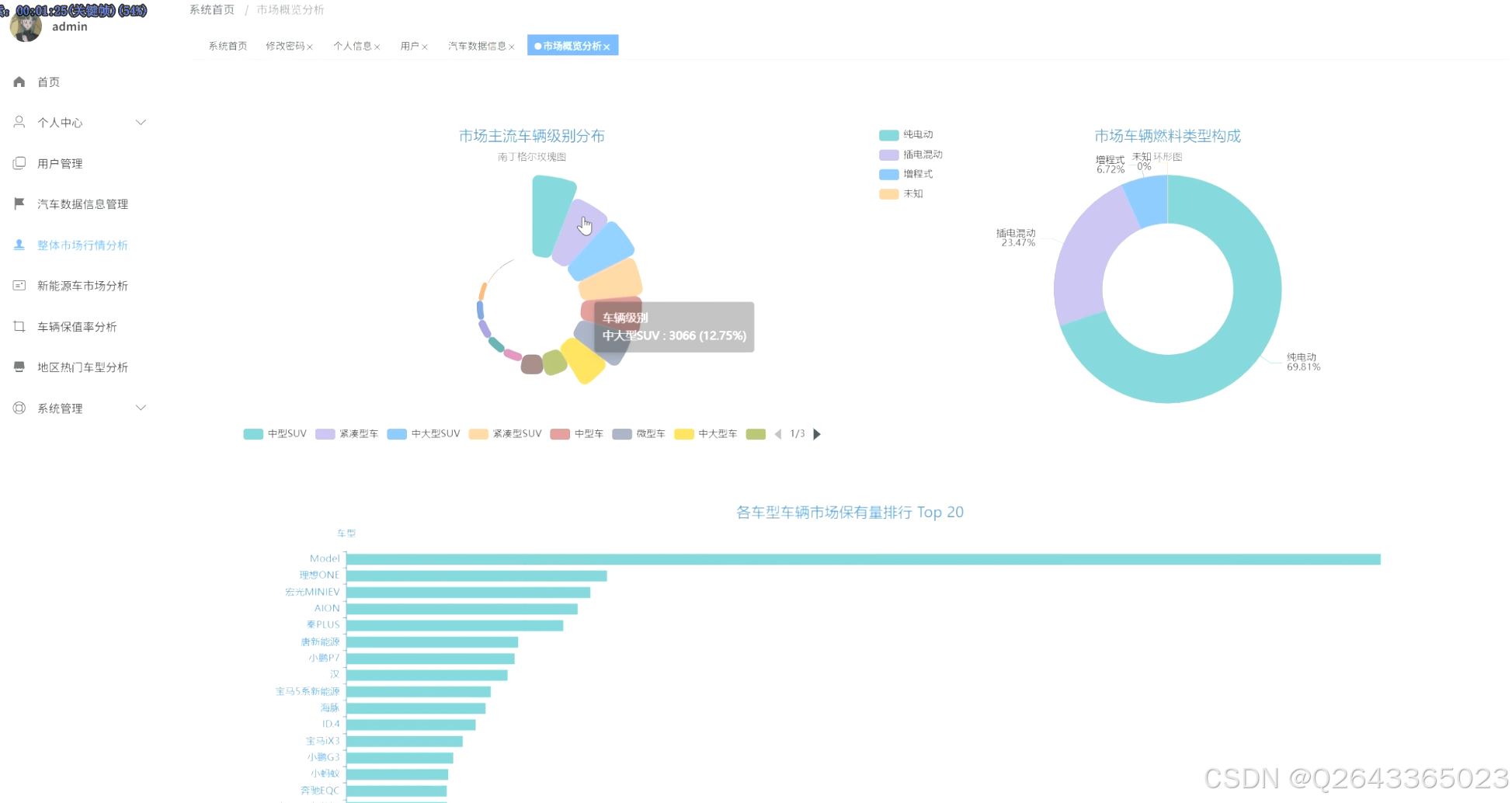Click the Model bar in Top 20 chart

click(x=864, y=559)
